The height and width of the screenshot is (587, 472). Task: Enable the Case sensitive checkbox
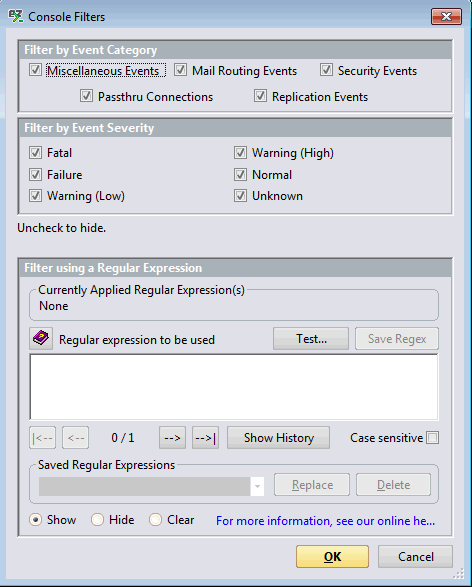click(x=433, y=438)
